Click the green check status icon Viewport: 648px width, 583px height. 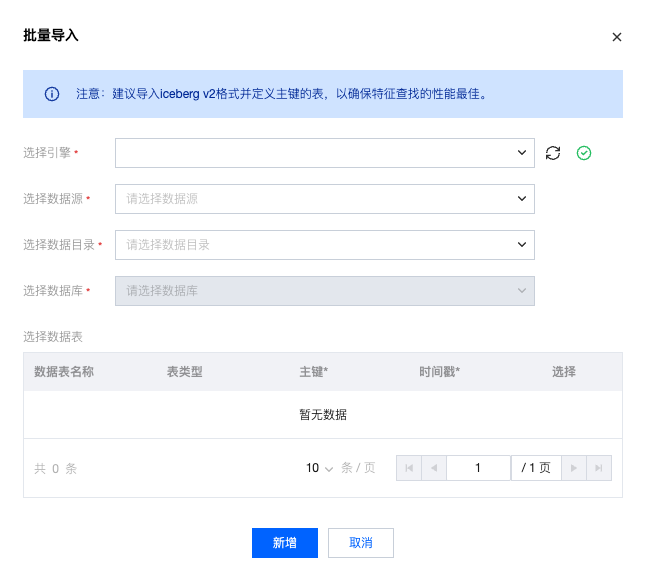tap(585, 153)
